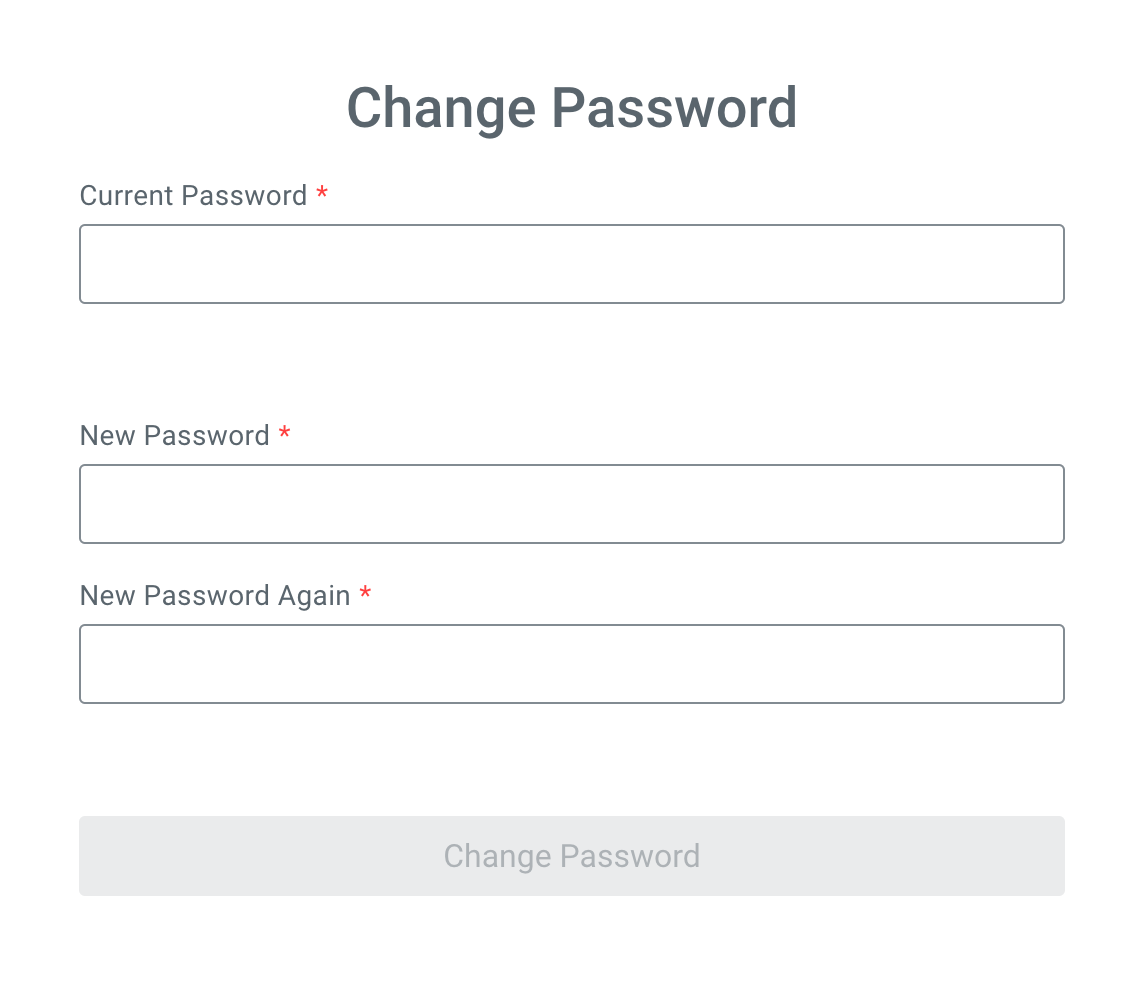Click the required marker on the first field label
Viewport: 1138px width, 1000px height.
point(322,194)
